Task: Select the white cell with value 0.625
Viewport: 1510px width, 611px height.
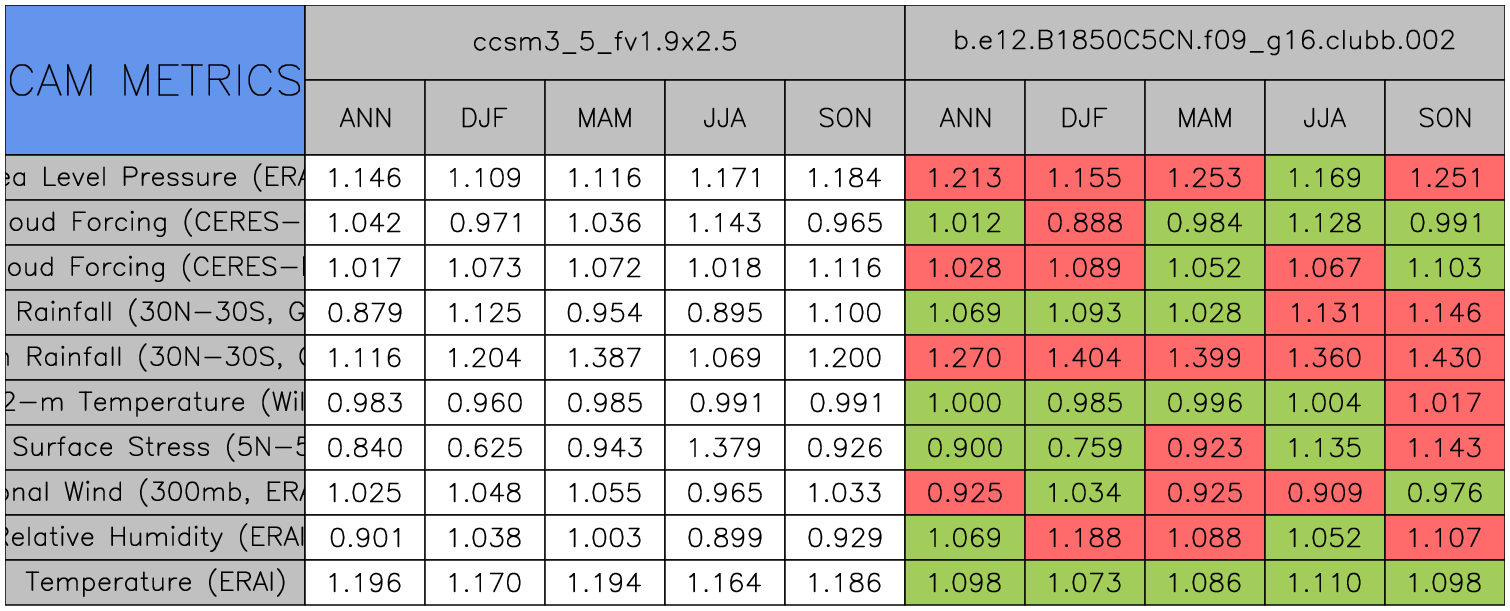Action: [x=484, y=447]
